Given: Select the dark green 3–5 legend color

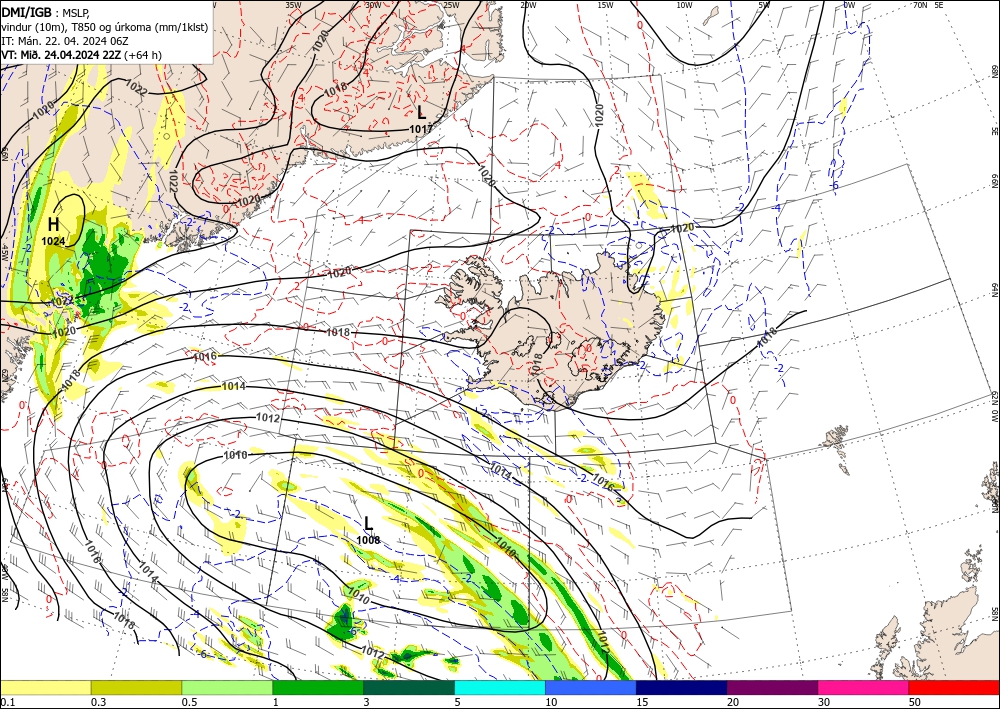Looking at the screenshot, I should coord(409,687).
